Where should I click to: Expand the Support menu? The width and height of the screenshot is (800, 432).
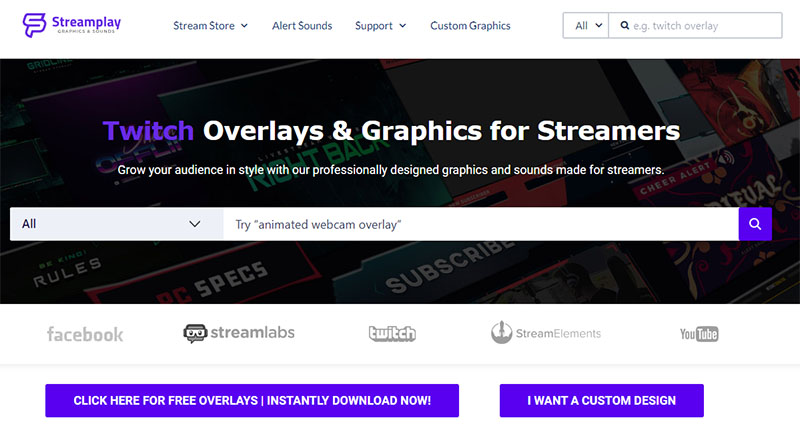click(x=381, y=26)
